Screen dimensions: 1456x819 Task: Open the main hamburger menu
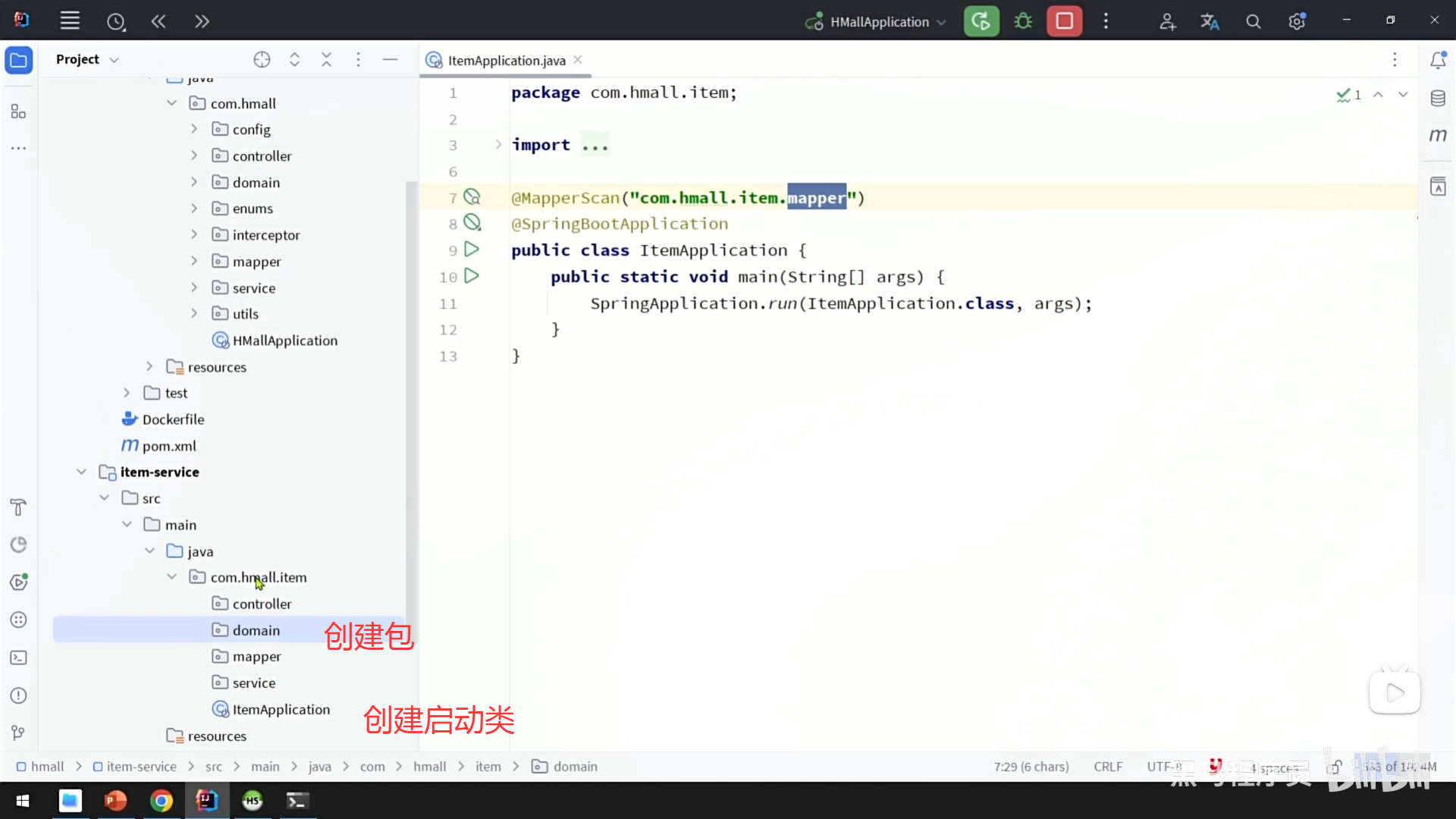(x=70, y=21)
